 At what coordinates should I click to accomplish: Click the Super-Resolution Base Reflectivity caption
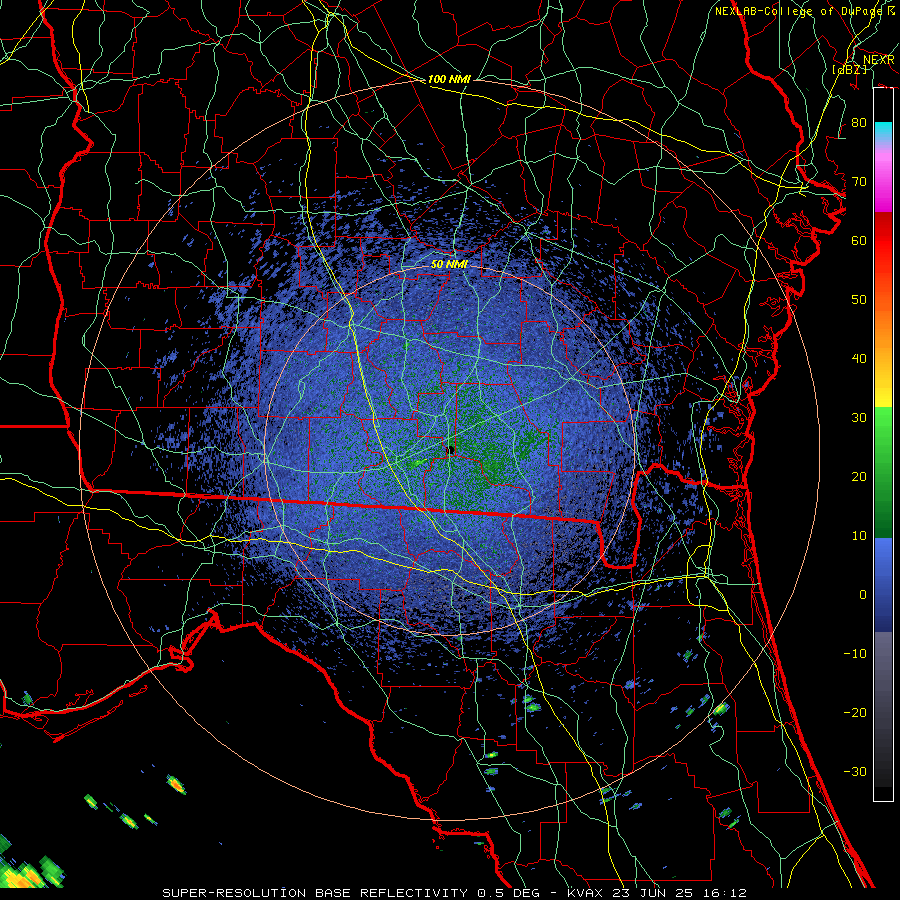tap(455, 893)
